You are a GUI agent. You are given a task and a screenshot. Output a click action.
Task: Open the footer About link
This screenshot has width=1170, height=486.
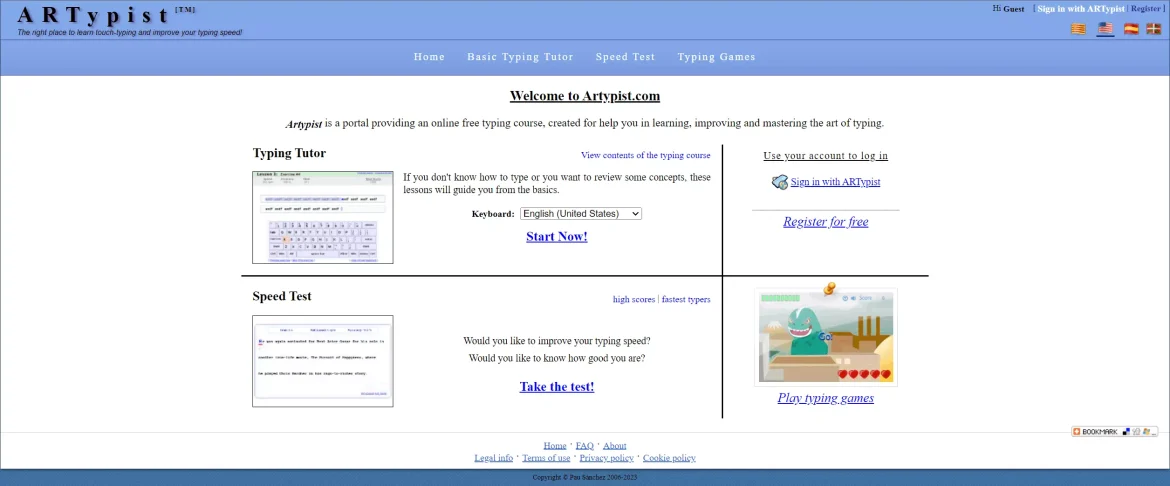coord(615,446)
